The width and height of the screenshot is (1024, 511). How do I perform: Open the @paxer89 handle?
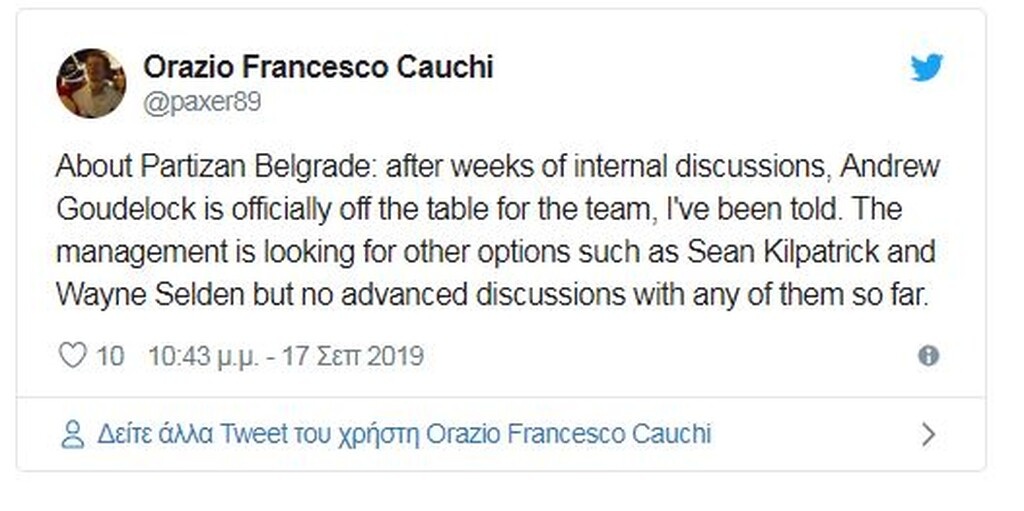click(202, 103)
